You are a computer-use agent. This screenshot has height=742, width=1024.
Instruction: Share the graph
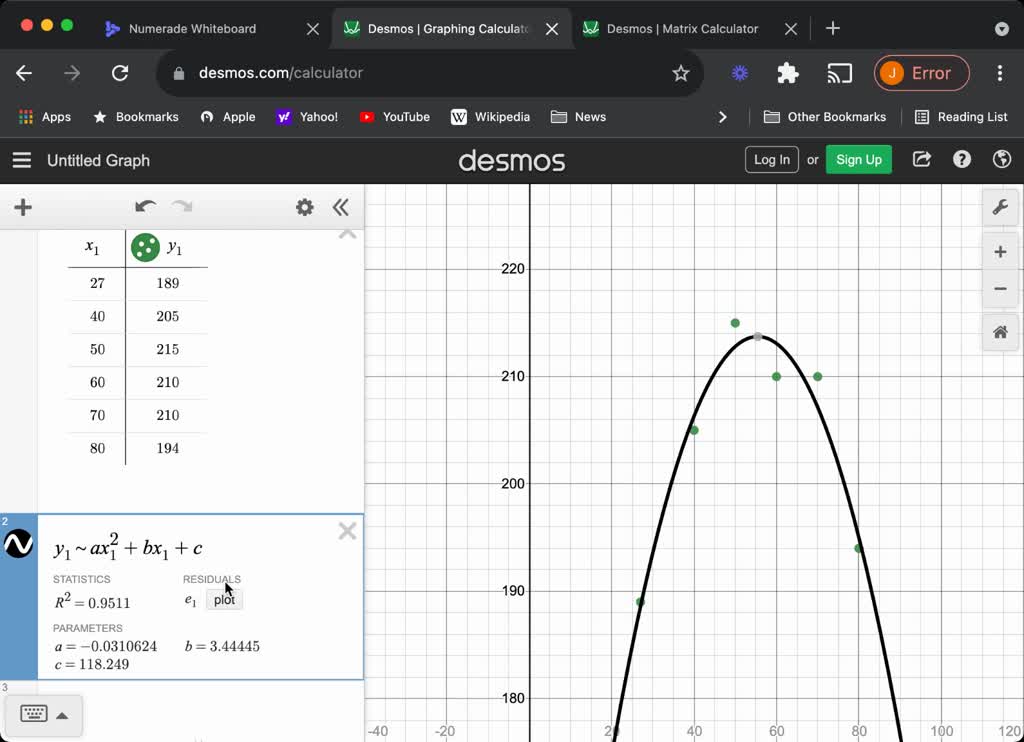(x=921, y=159)
